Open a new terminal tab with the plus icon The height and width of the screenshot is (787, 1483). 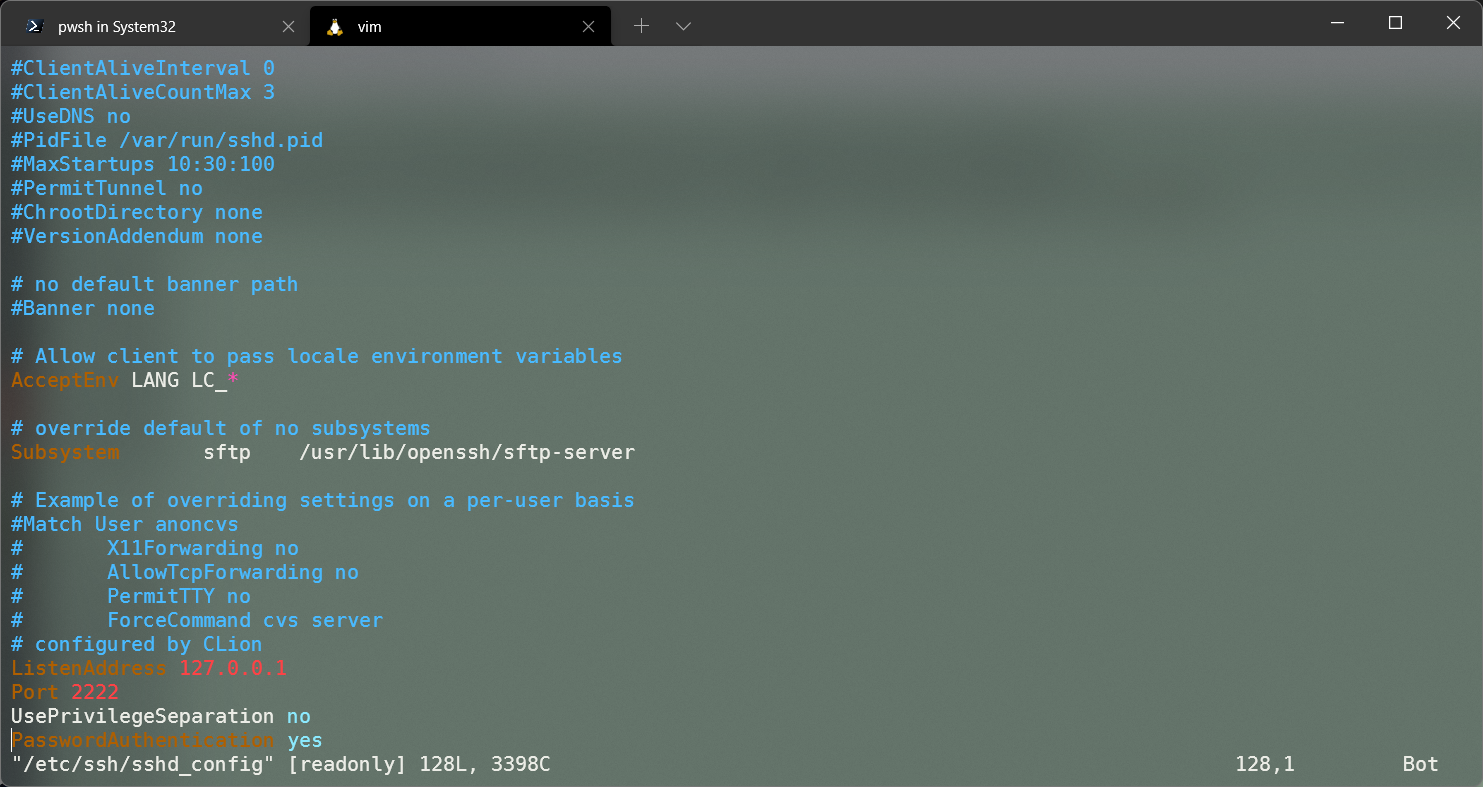tap(641, 26)
